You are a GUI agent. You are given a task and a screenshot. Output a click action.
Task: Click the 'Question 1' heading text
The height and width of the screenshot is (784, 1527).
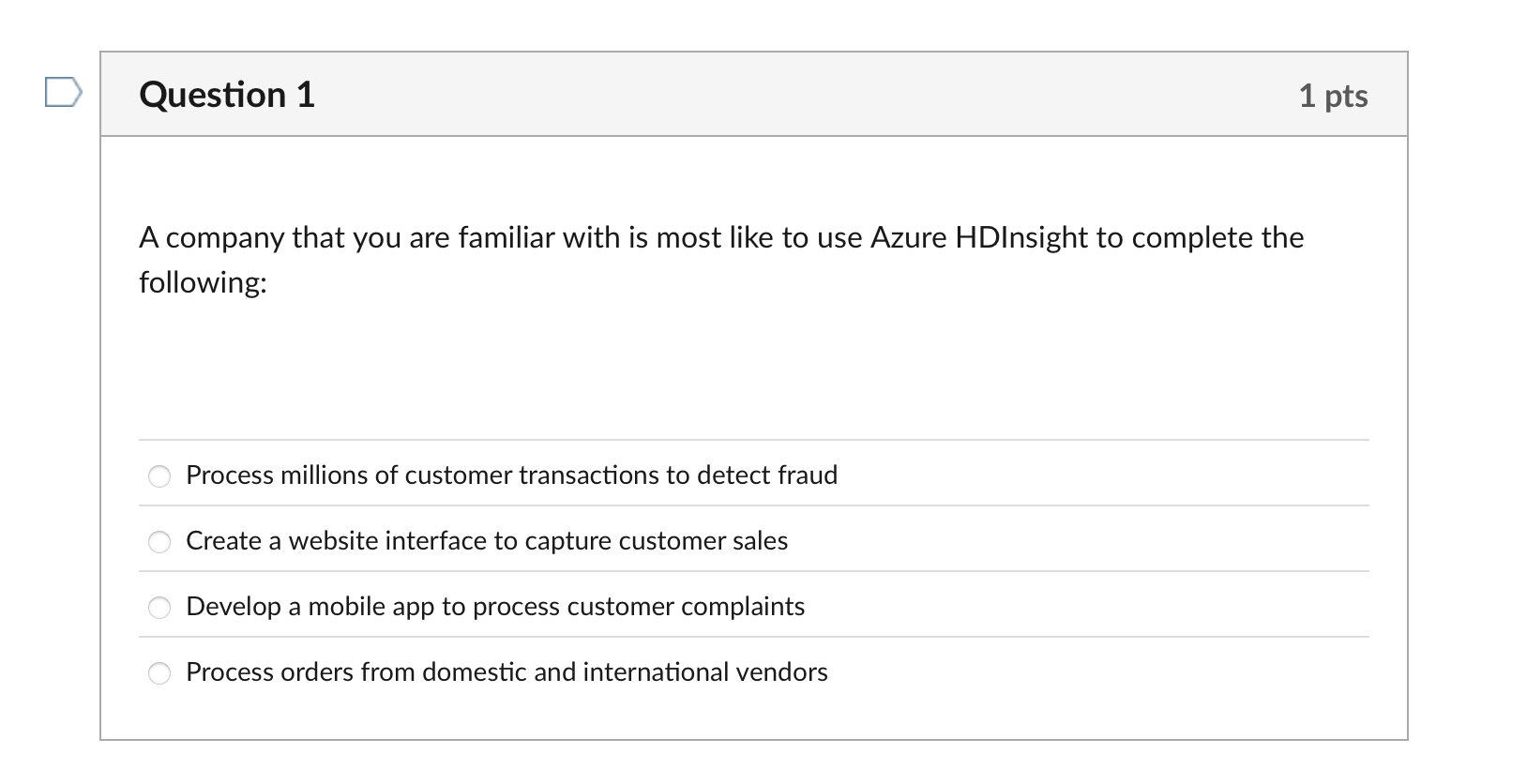point(227,95)
